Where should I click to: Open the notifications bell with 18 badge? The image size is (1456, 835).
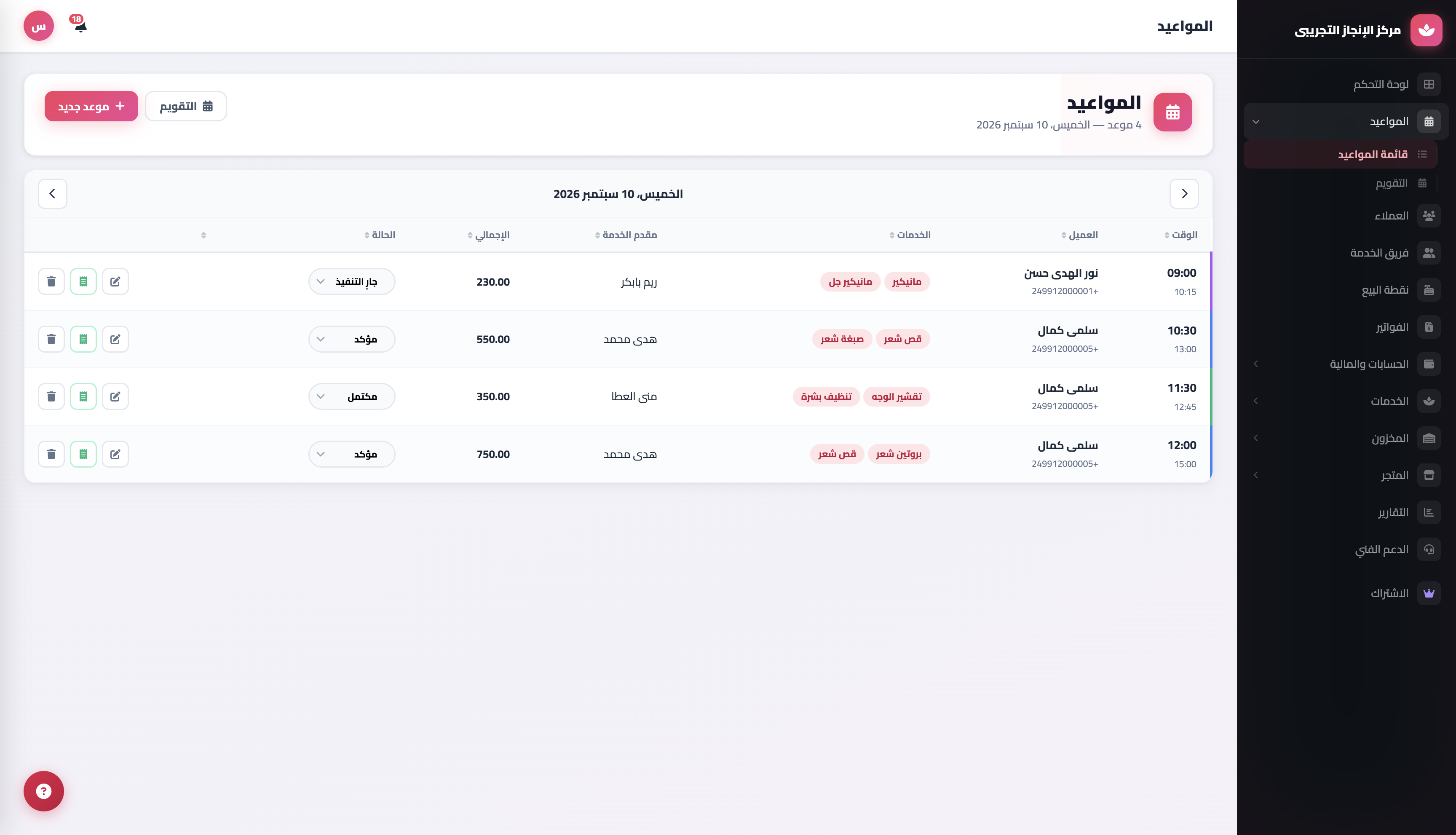click(80, 25)
